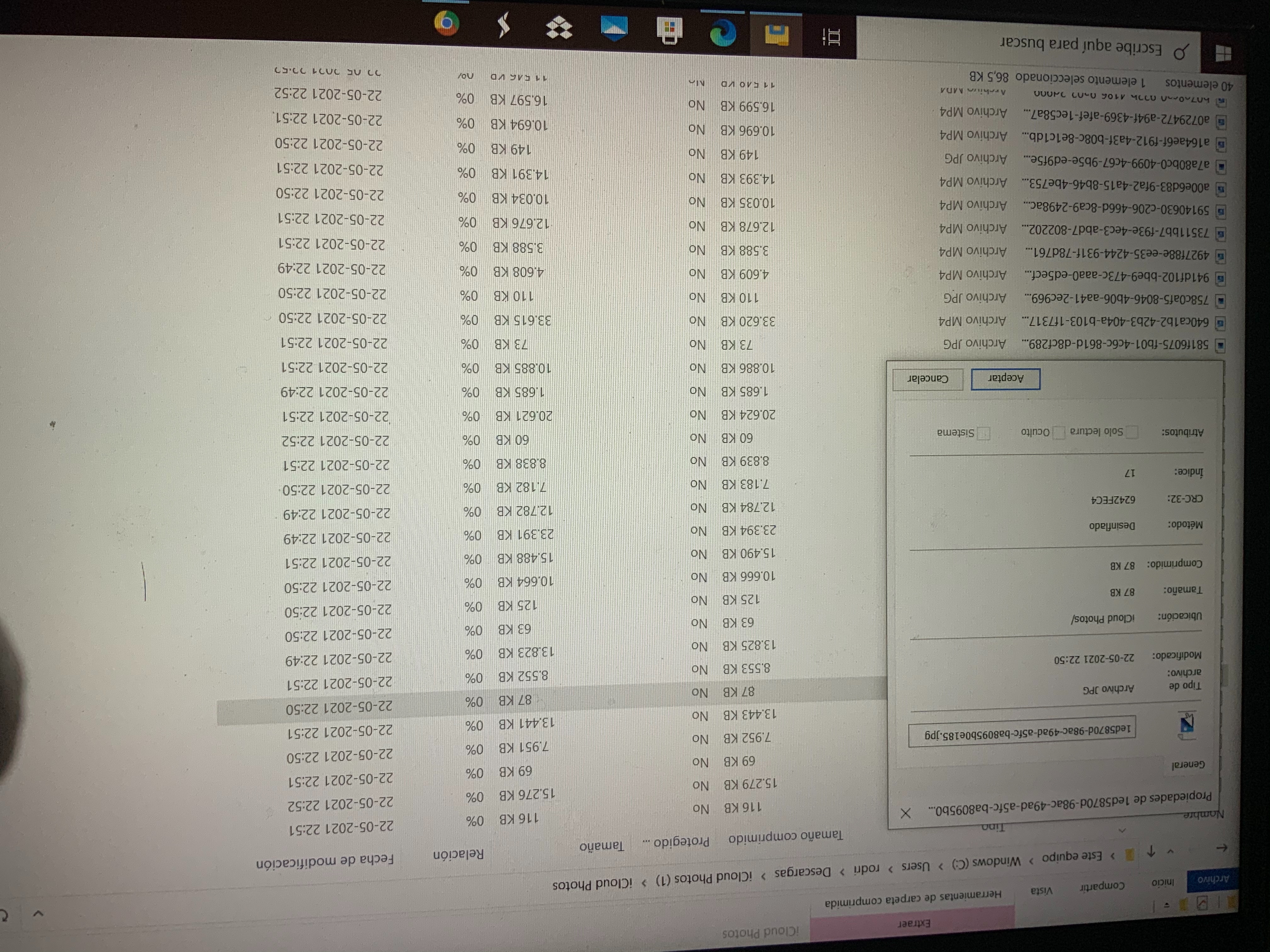Click the up-one-level arrow in Explorer

coord(1151,851)
